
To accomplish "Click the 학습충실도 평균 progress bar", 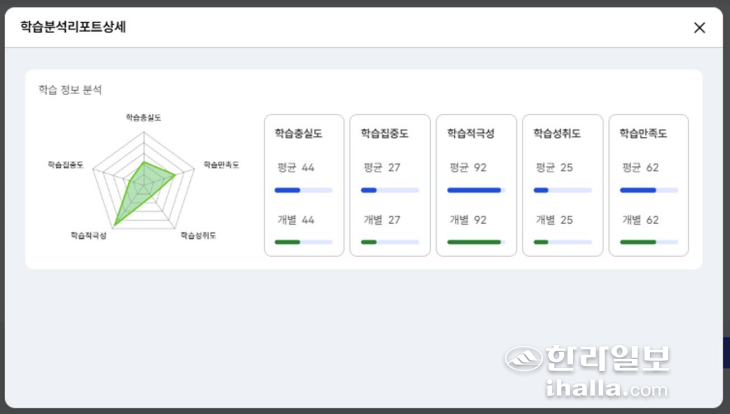I will (303, 190).
